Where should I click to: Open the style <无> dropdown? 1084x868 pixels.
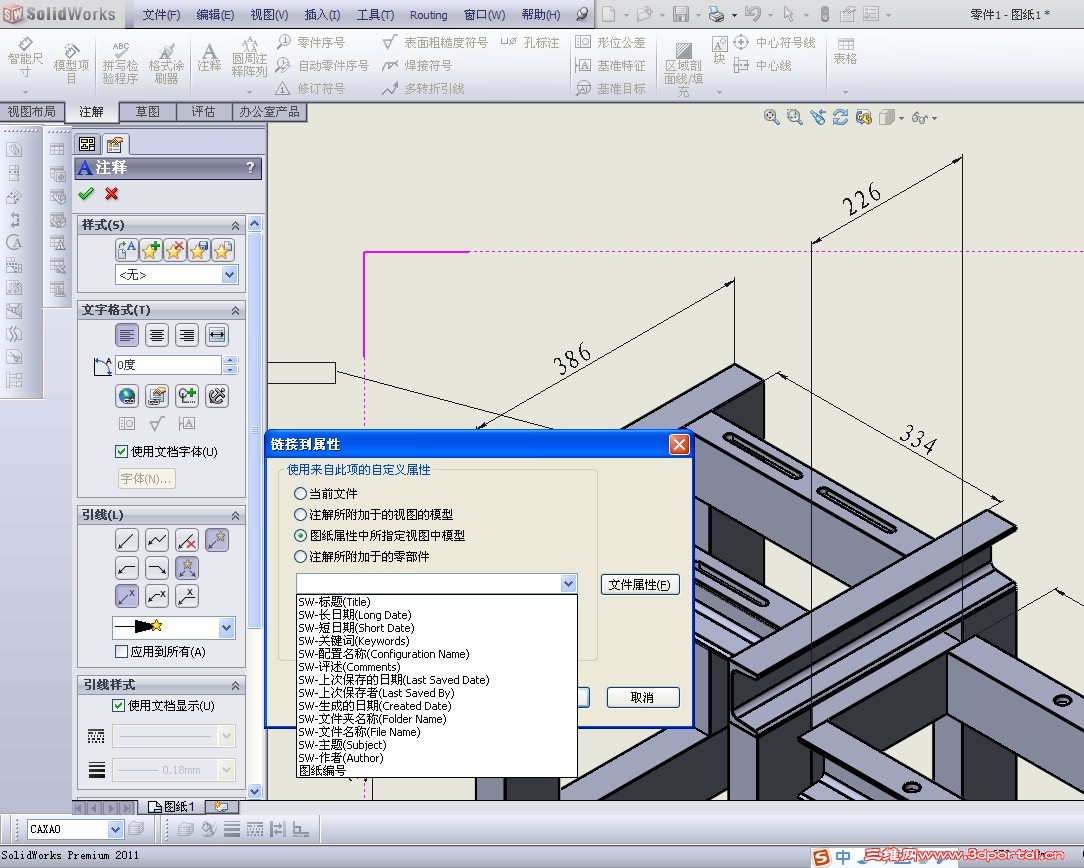[x=229, y=275]
